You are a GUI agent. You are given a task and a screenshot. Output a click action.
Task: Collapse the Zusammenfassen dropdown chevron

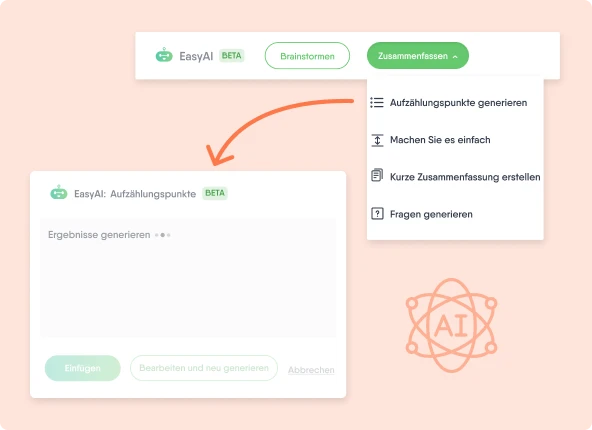click(x=455, y=56)
